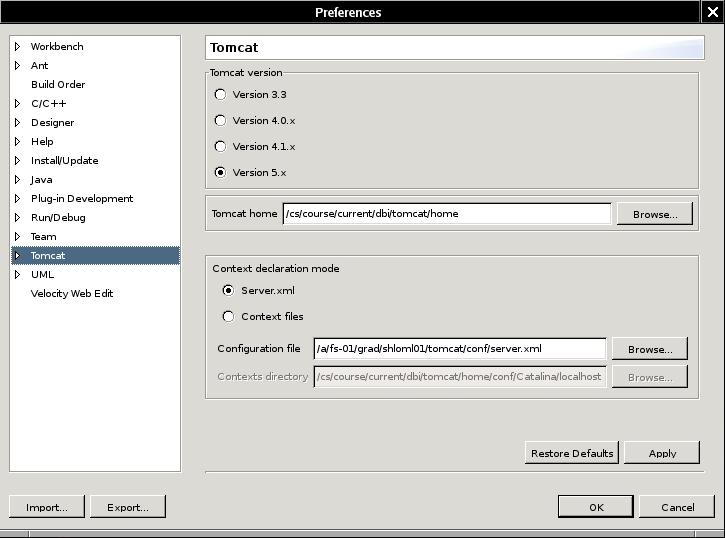
Task: Confirm preferences with the OK button
Action: [596, 507]
